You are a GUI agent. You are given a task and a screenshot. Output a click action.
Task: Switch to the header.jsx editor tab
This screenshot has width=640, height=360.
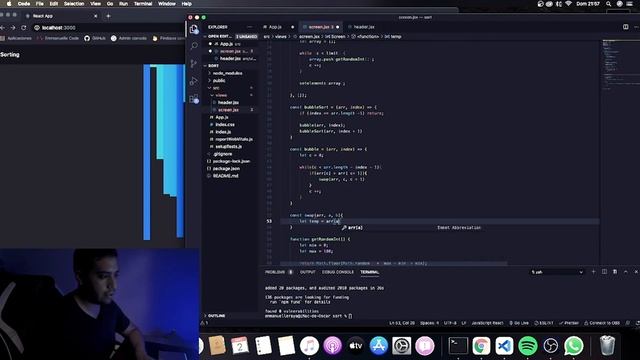[x=363, y=27]
